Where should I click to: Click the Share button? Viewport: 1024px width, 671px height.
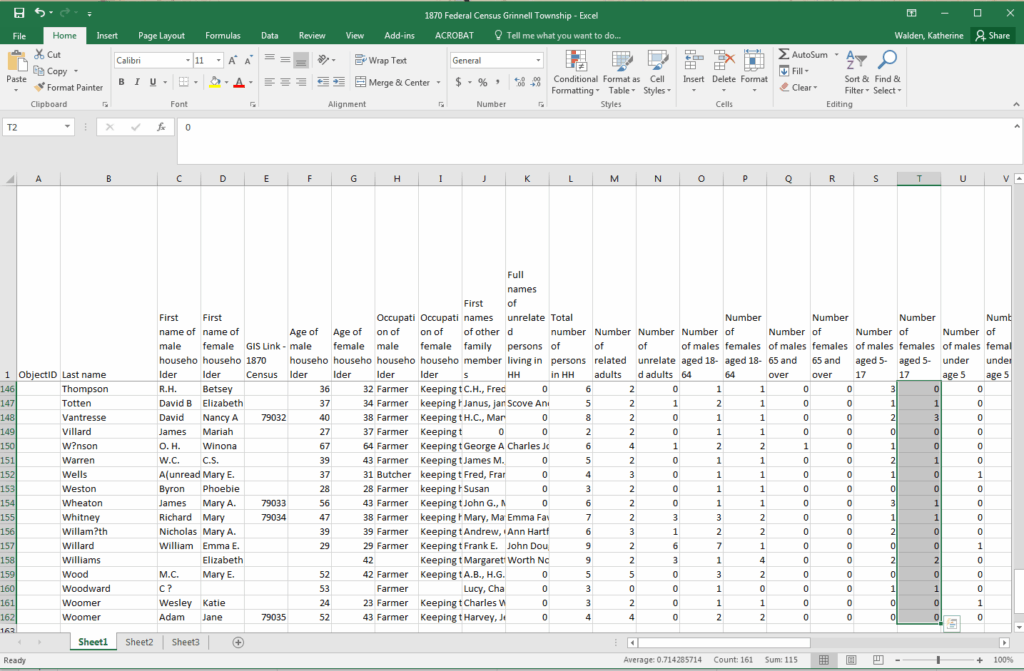pyautogui.click(x=993, y=35)
